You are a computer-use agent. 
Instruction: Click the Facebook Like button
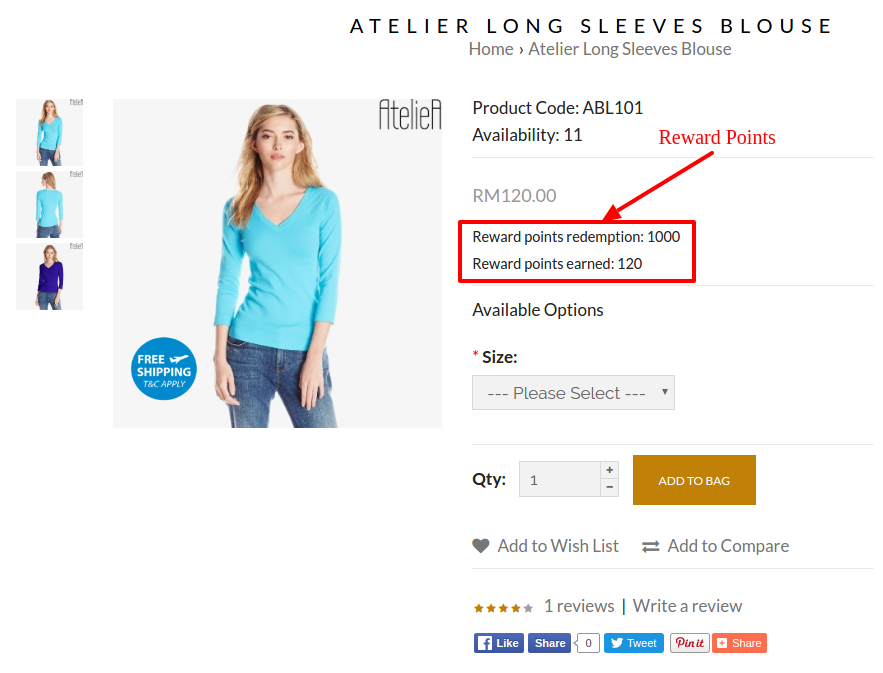[x=499, y=643]
